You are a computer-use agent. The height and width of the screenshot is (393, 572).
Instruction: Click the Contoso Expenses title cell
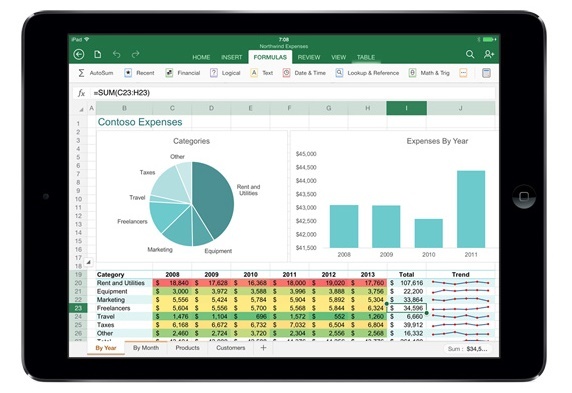(140, 122)
